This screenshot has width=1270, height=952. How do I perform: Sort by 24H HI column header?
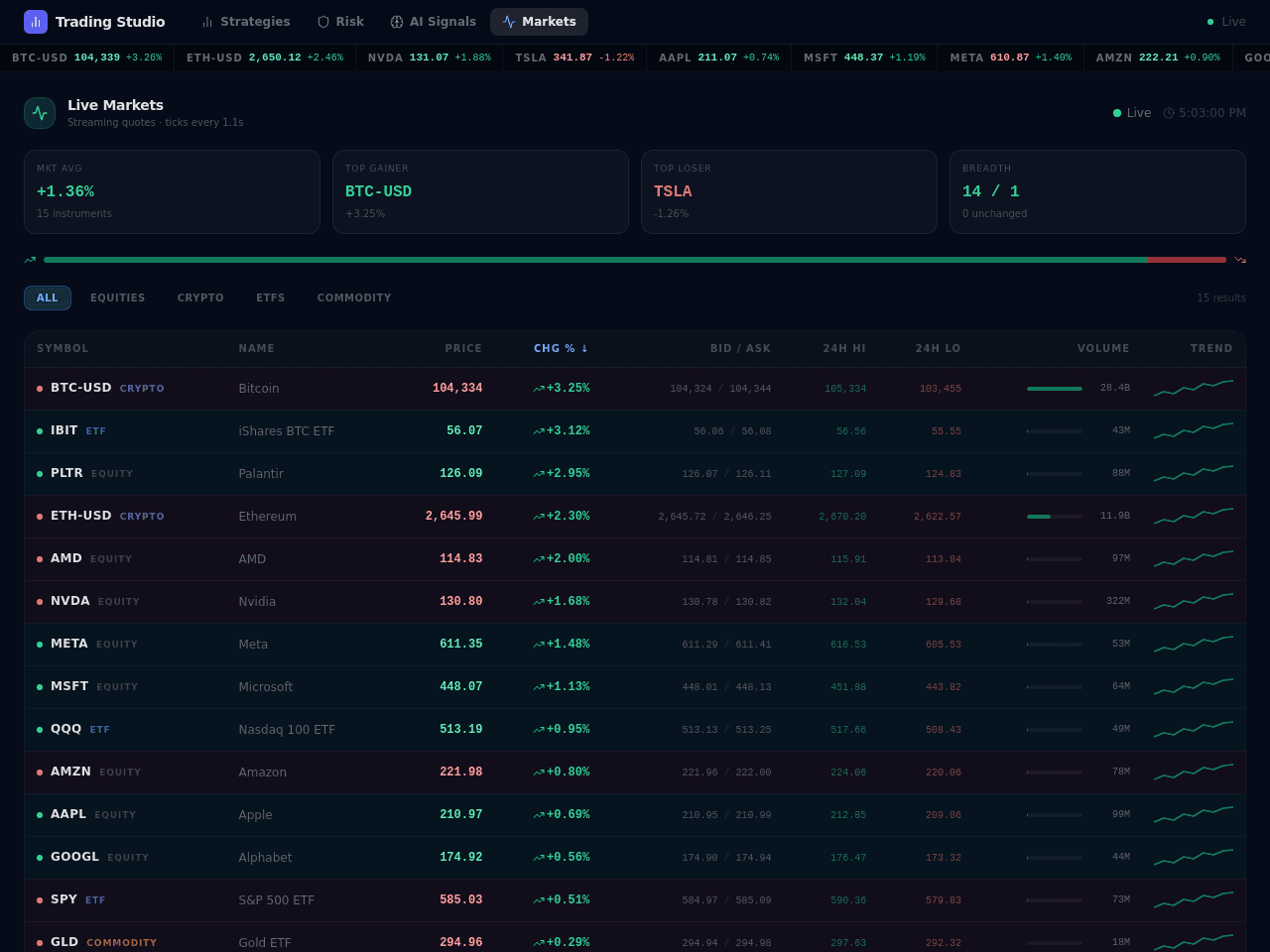[844, 349]
